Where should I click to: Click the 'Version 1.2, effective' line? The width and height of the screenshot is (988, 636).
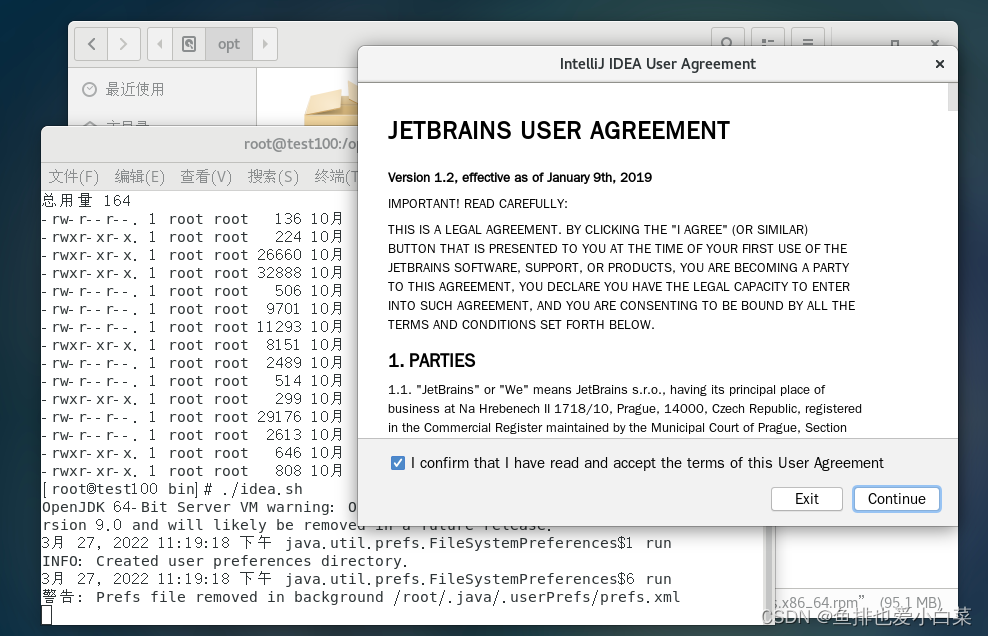click(520, 178)
